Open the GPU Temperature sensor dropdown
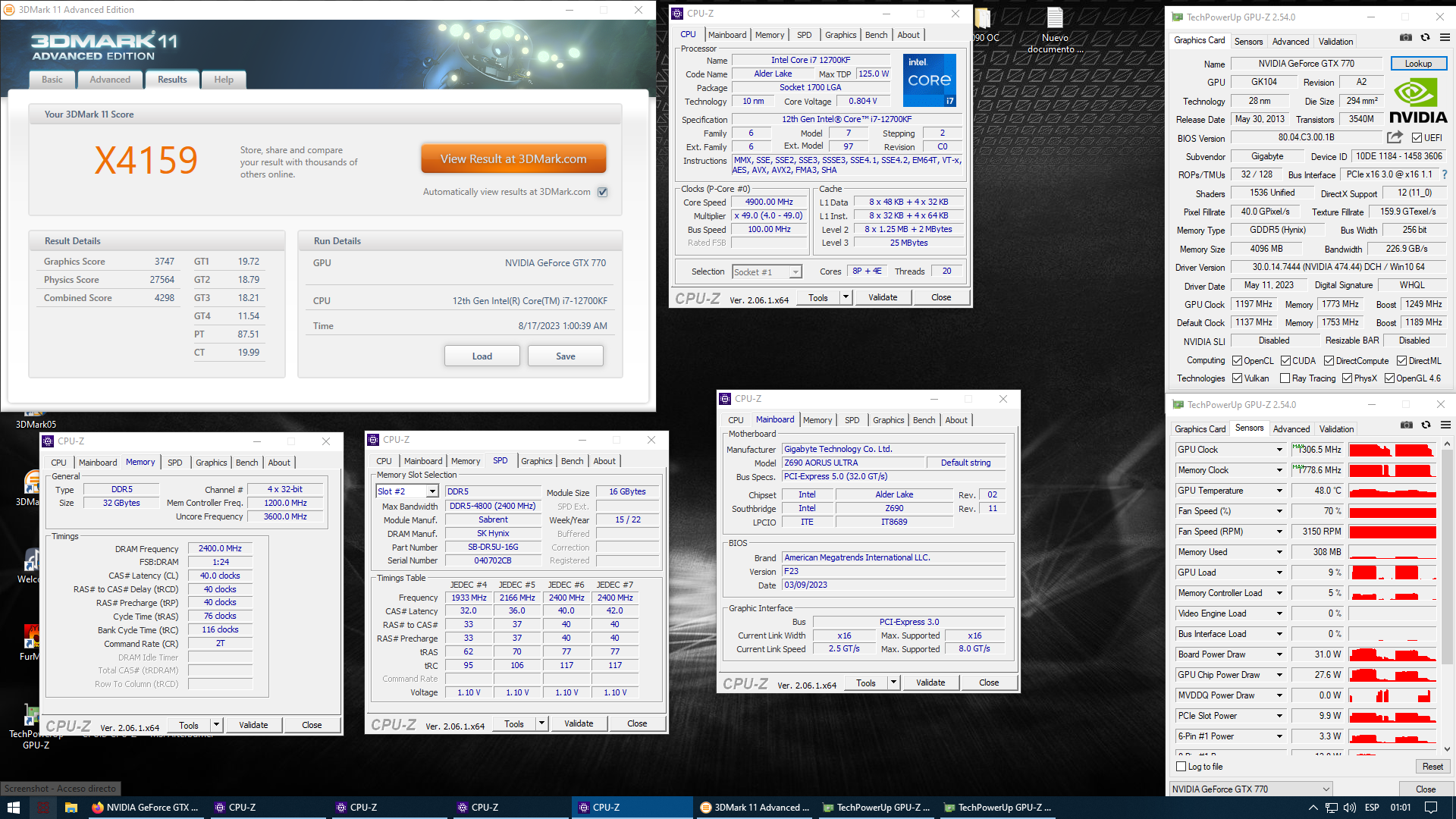 [1280, 491]
